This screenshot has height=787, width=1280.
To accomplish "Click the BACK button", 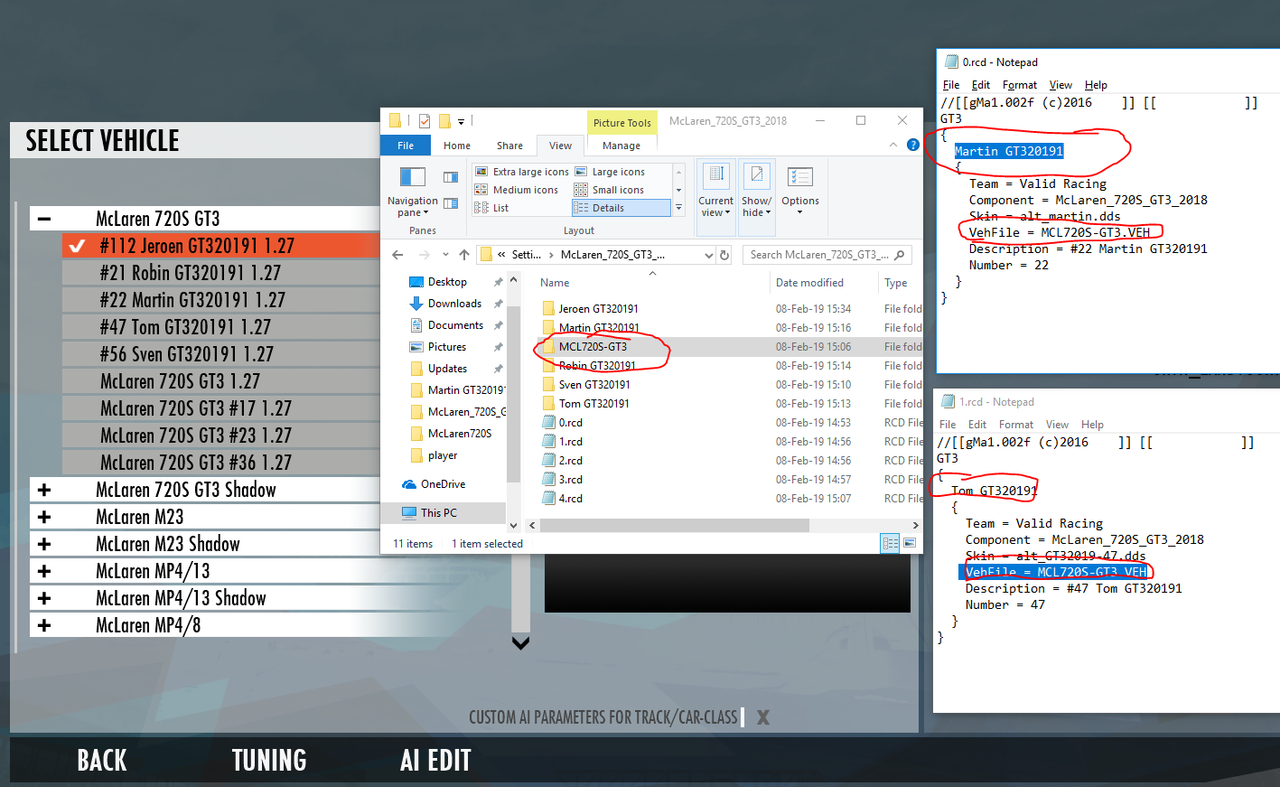I will pos(102,760).
